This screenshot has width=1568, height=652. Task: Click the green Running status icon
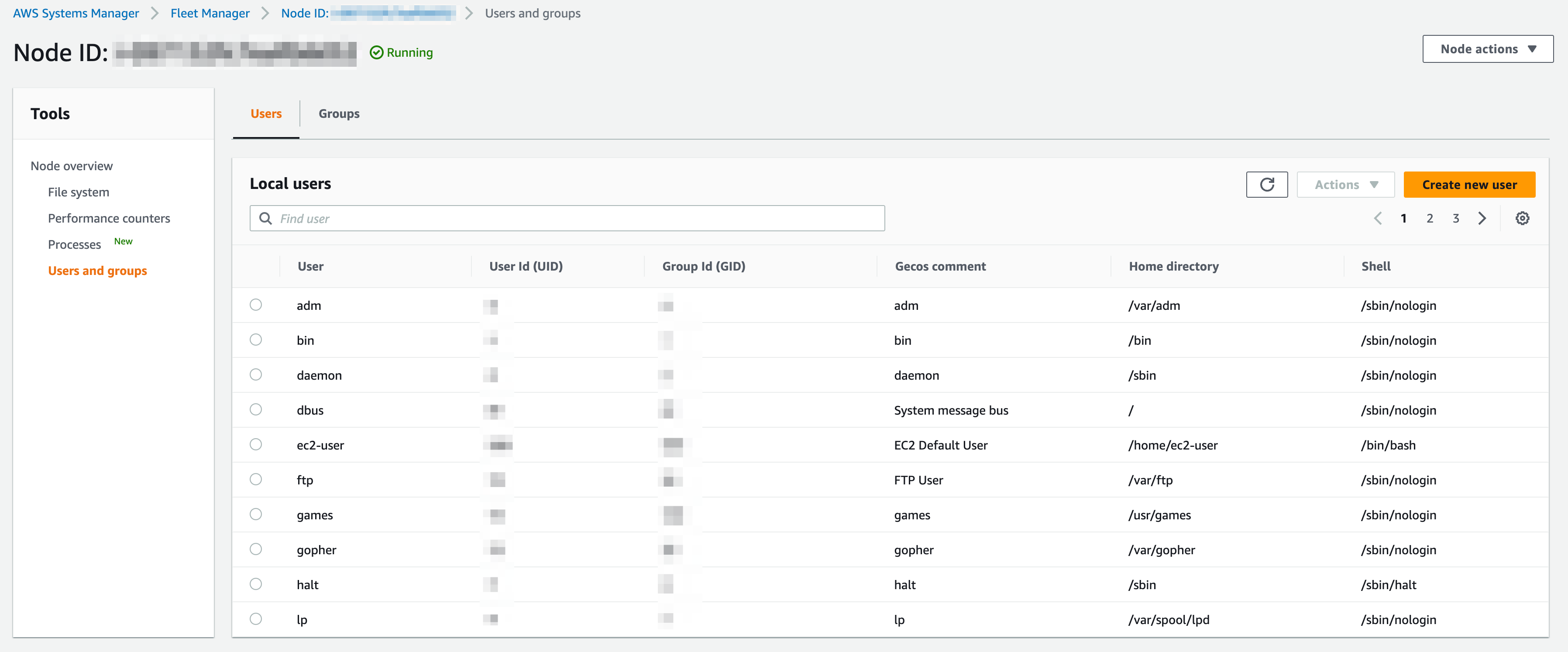377,53
